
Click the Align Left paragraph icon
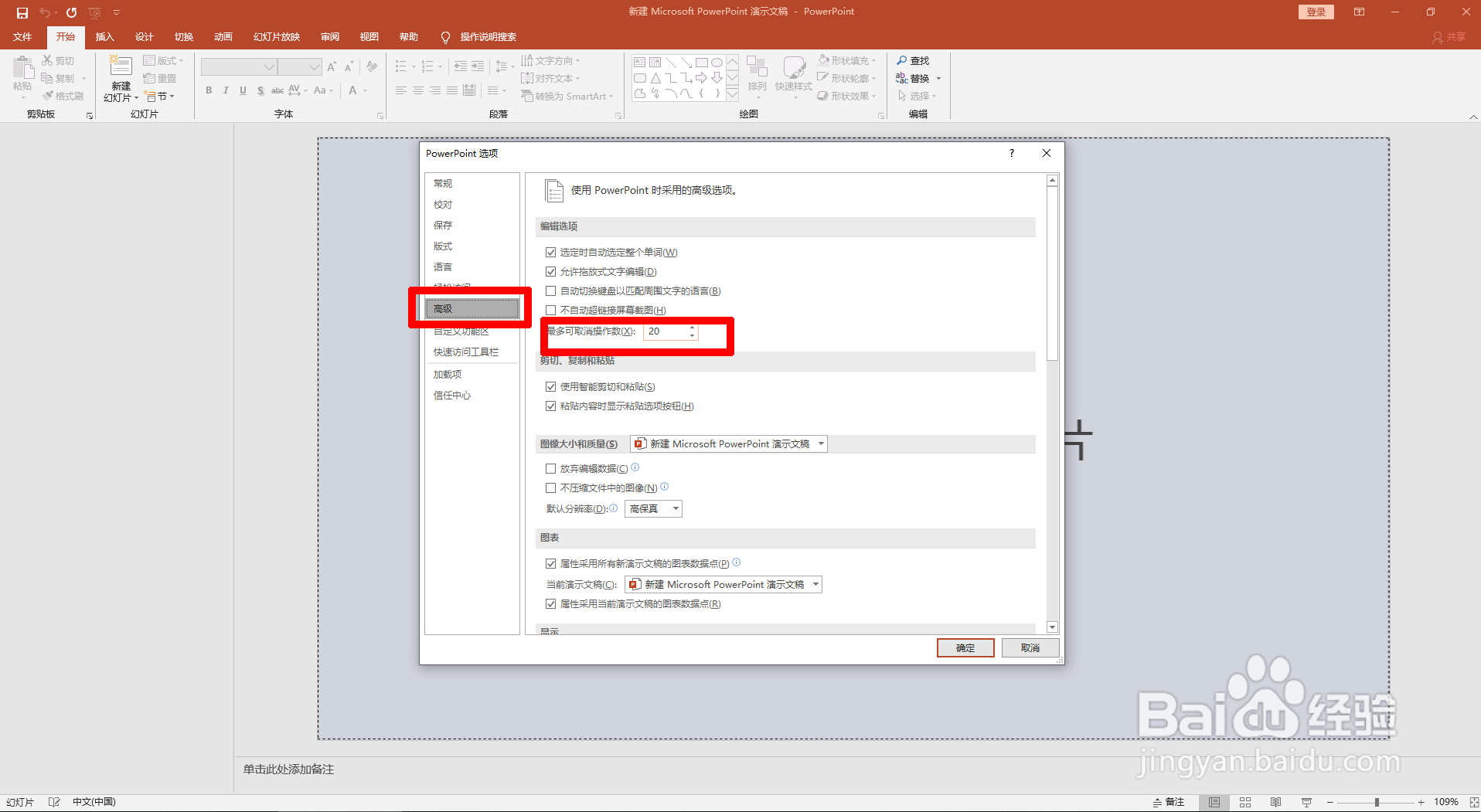[401, 90]
